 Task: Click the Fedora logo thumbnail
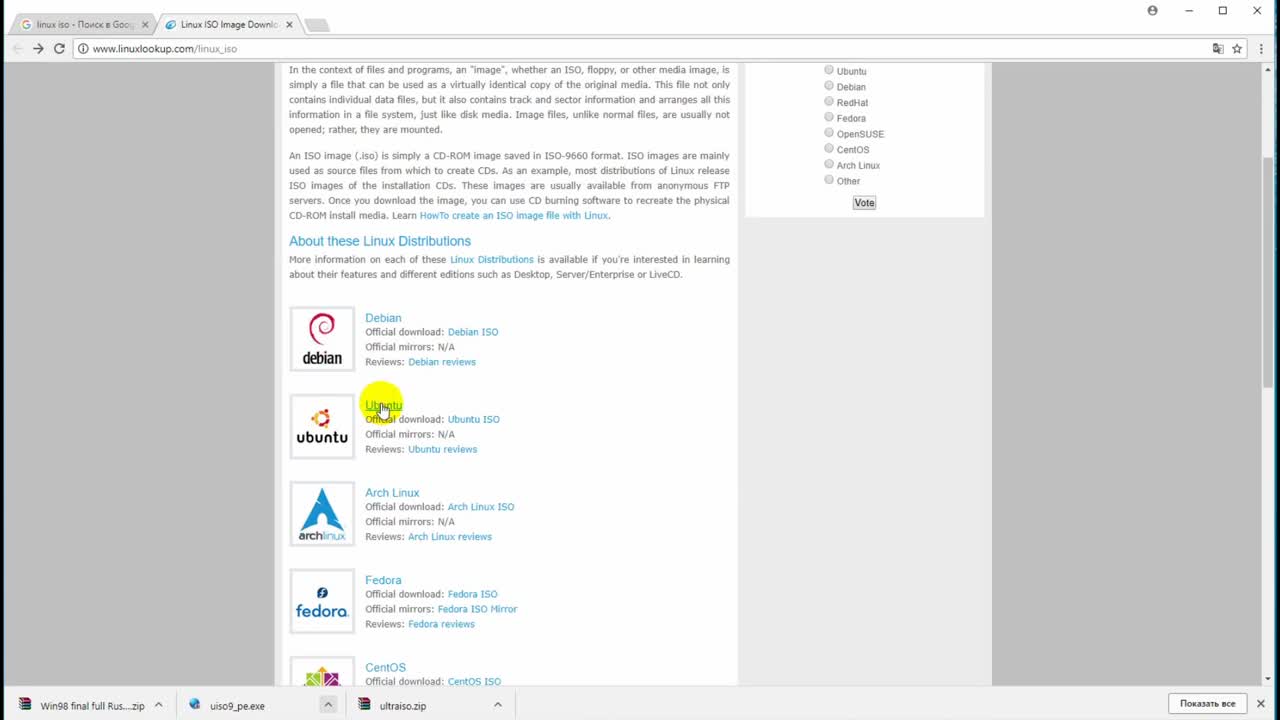pos(322,601)
